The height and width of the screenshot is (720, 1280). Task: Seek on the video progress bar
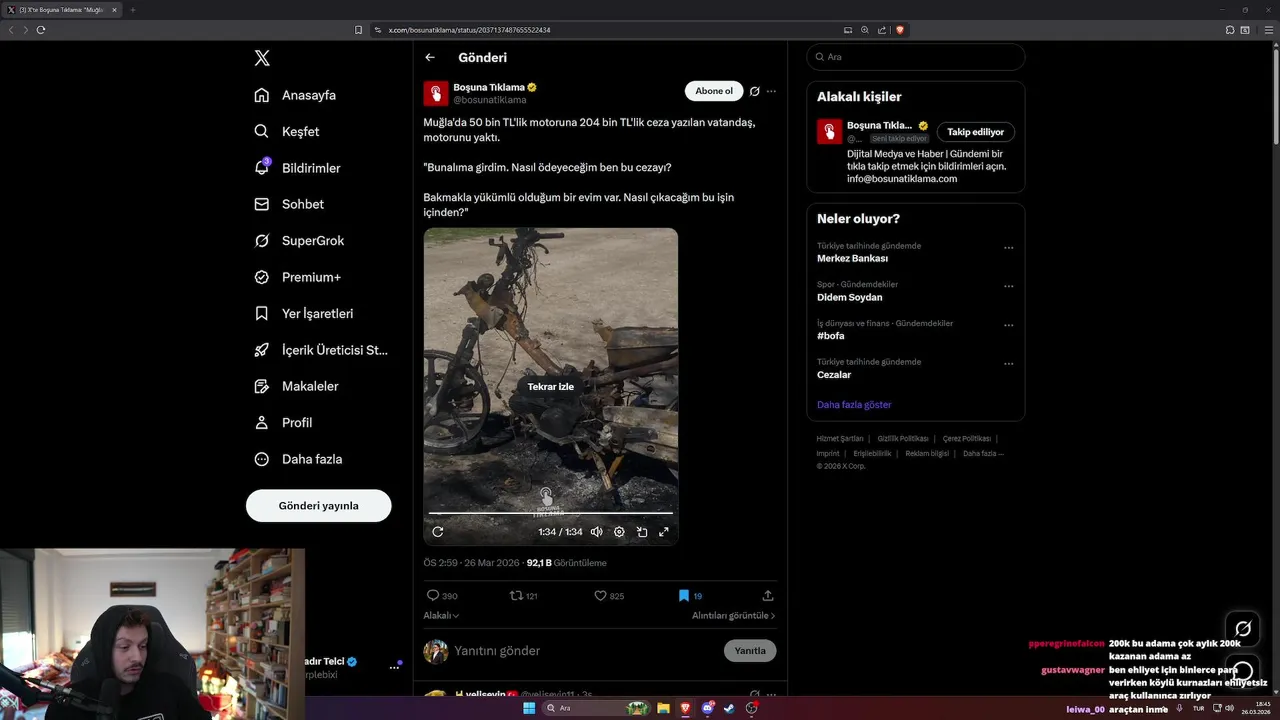[x=551, y=513]
